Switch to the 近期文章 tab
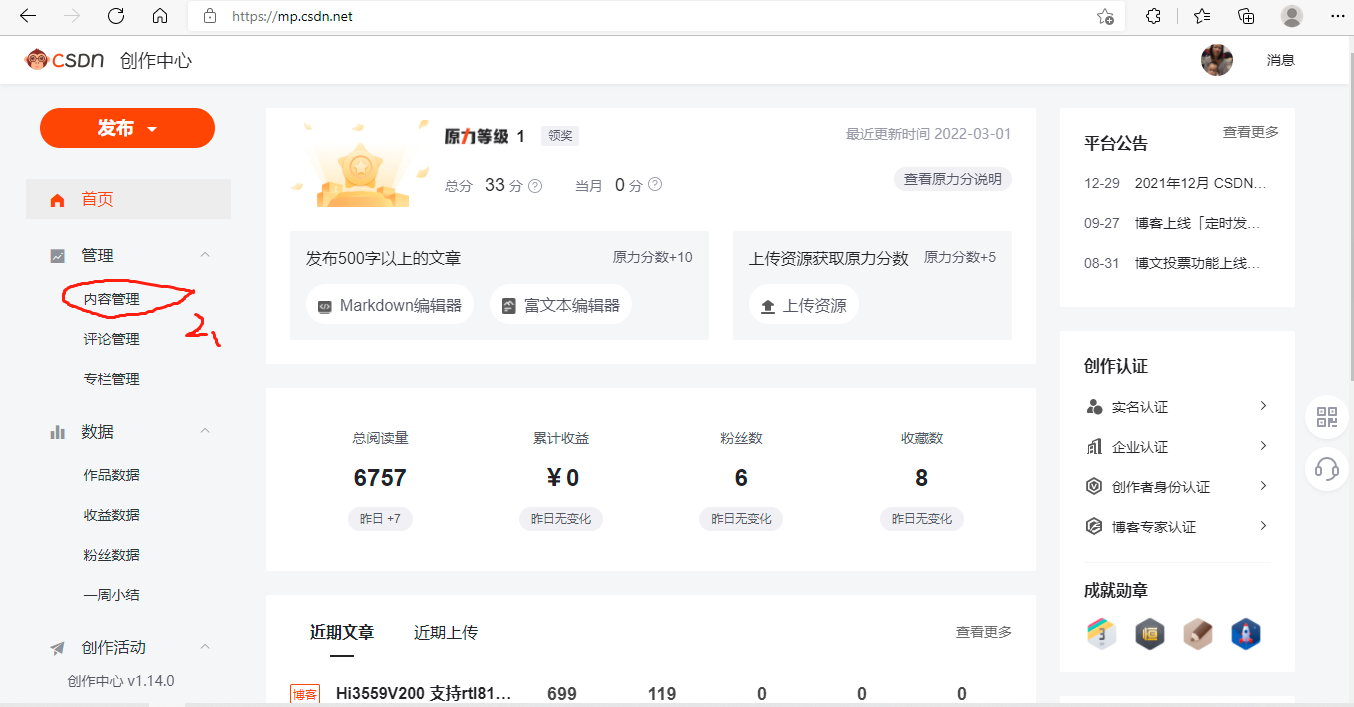The image size is (1354, 707). 342,633
